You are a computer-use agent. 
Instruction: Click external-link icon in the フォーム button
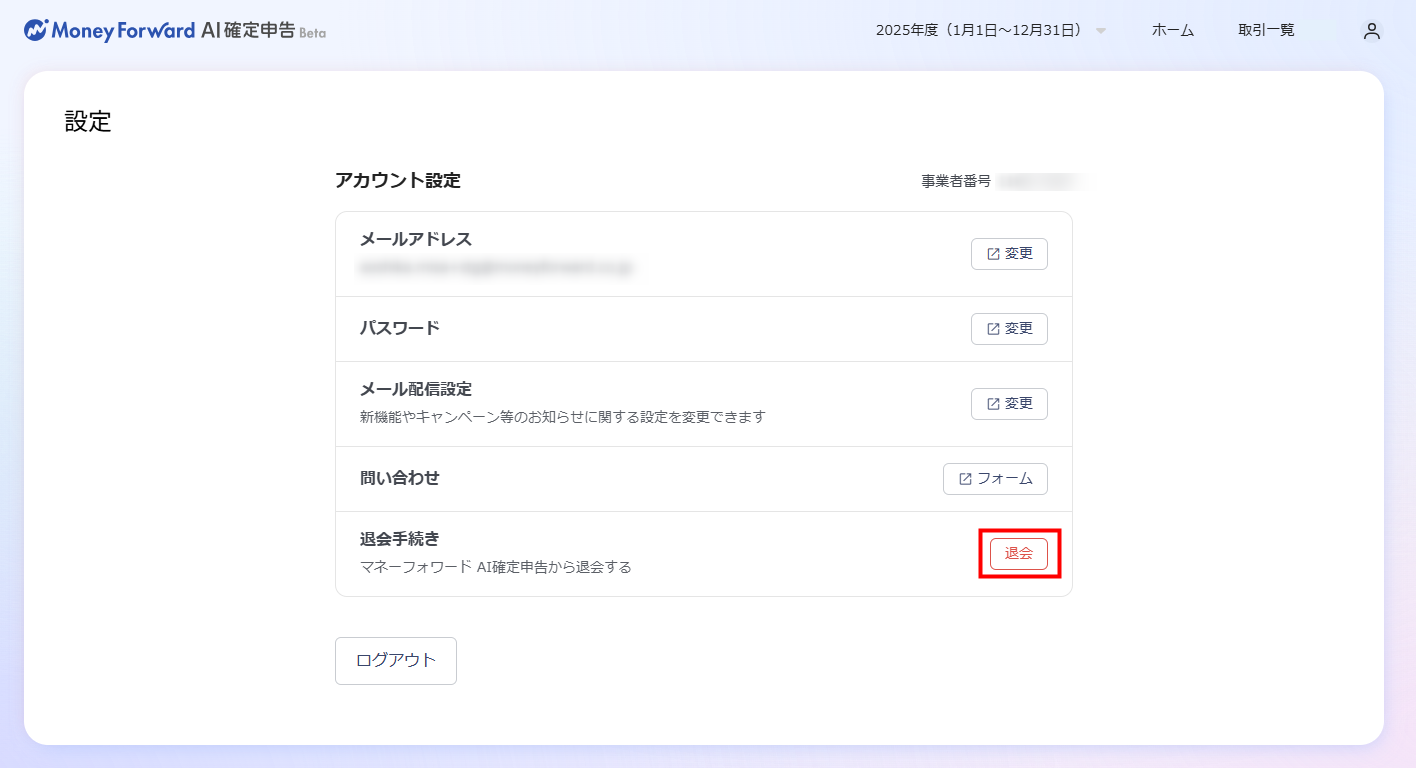(x=965, y=479)
